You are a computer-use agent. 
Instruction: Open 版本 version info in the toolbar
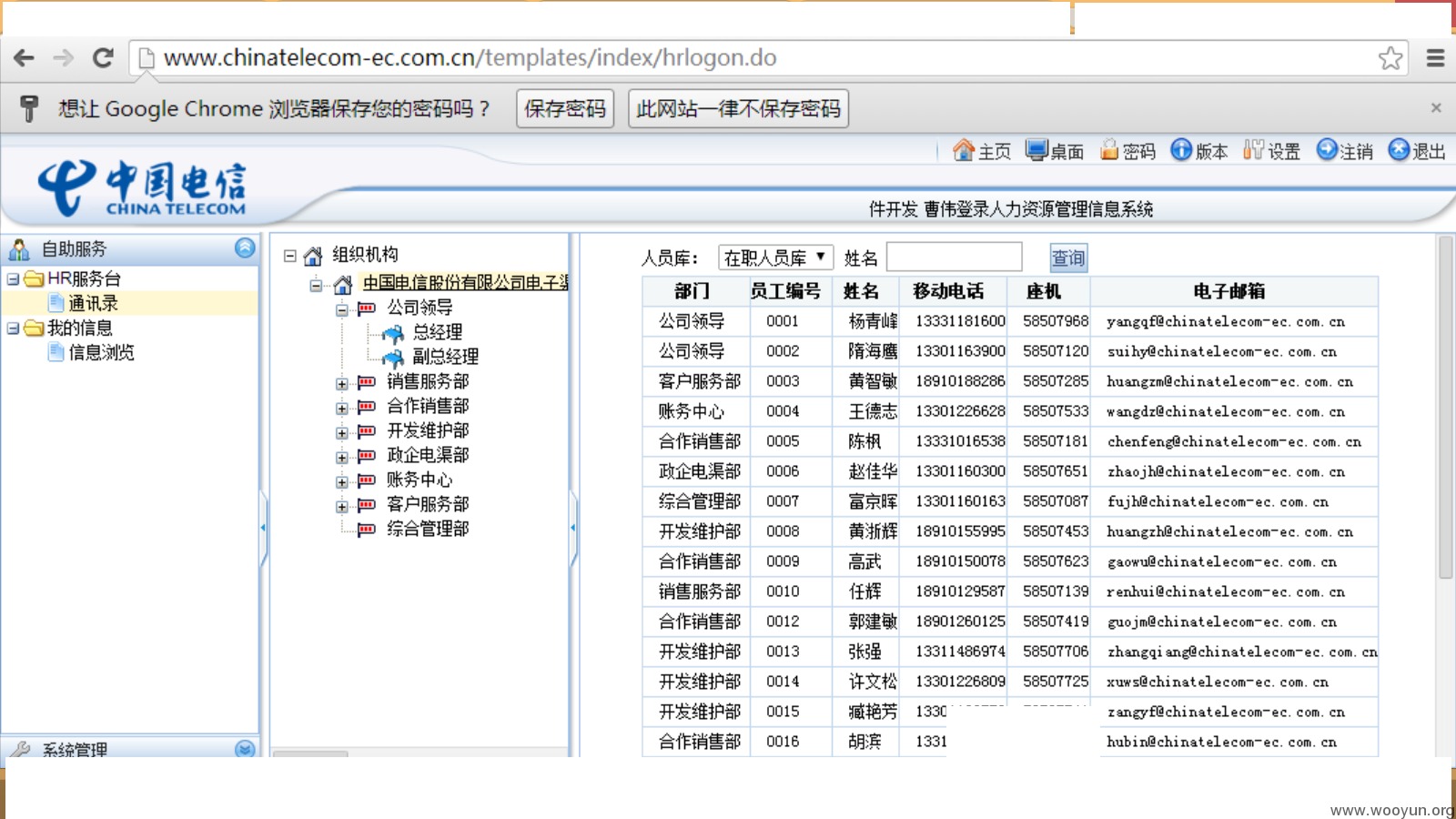(1199, 151)
